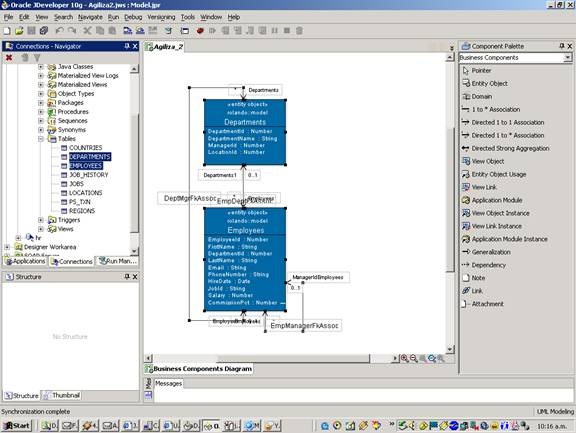This screenshot has width=576, height=433.
Task: Click the Save toolbar icon
Action: coord(31,30)
